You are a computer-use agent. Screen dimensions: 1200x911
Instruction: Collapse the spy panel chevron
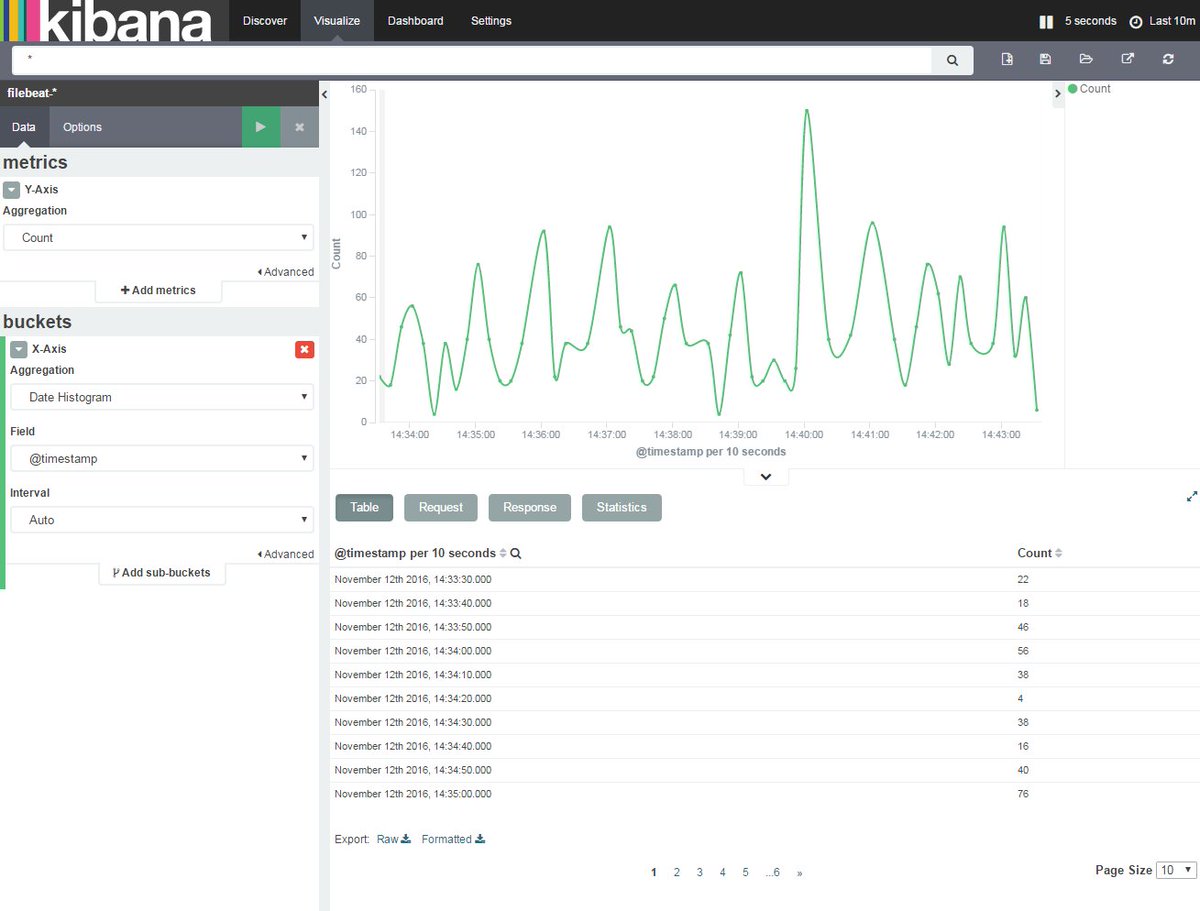pyautogui.click(x=766, y=477)
